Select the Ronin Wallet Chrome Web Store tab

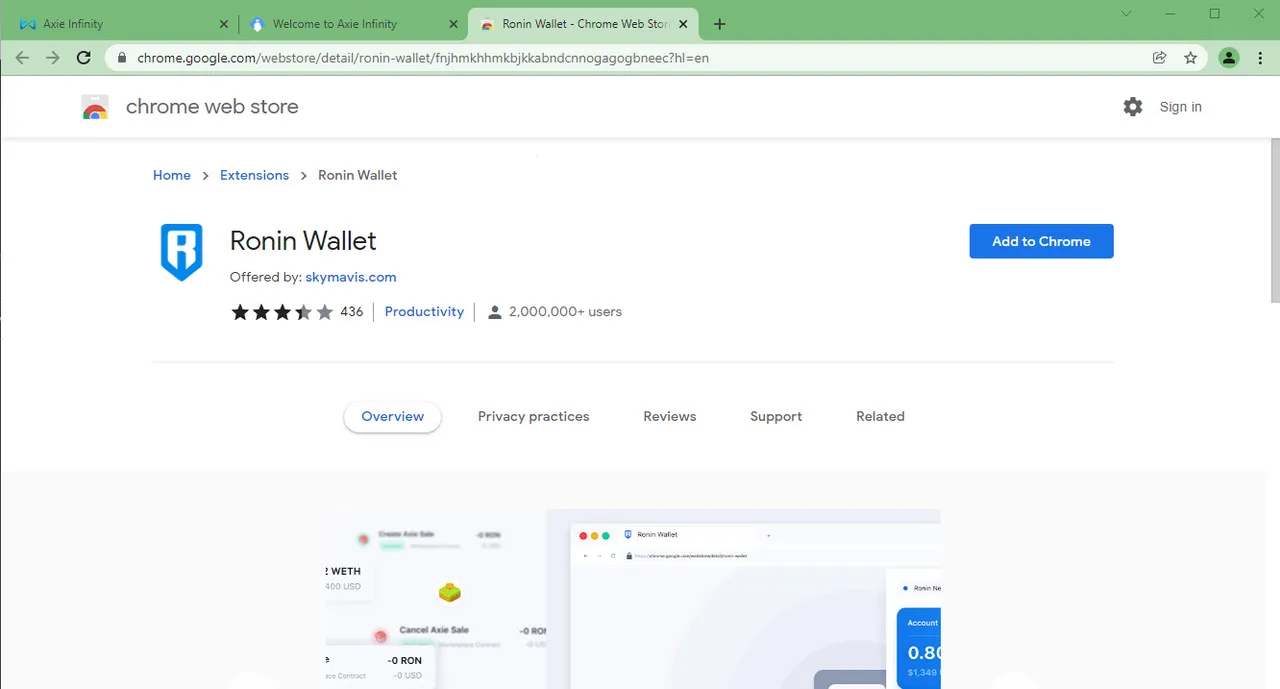click(583, 24)
